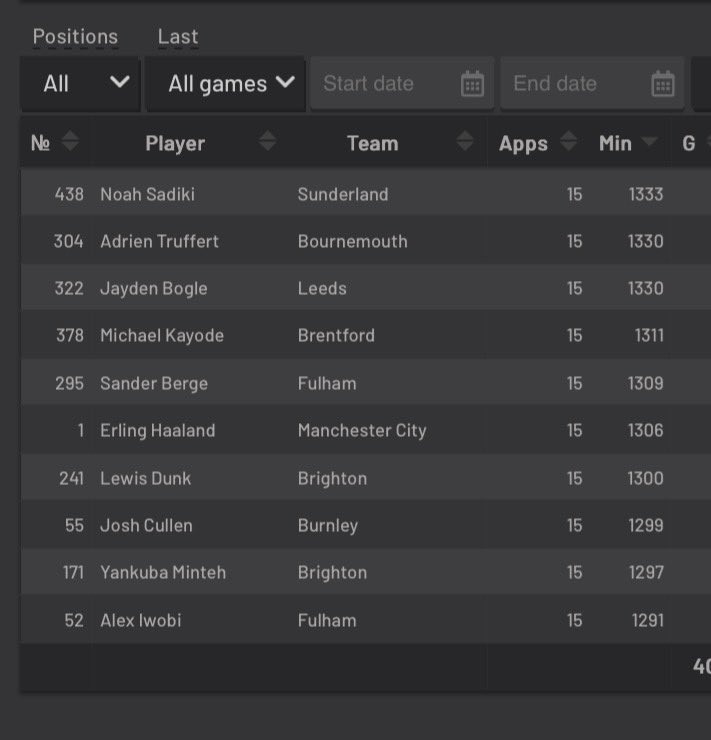The height and width of the screenshot is (740, 711).
Task: Expand the Positions All dropdown
Action: [81, 84]
